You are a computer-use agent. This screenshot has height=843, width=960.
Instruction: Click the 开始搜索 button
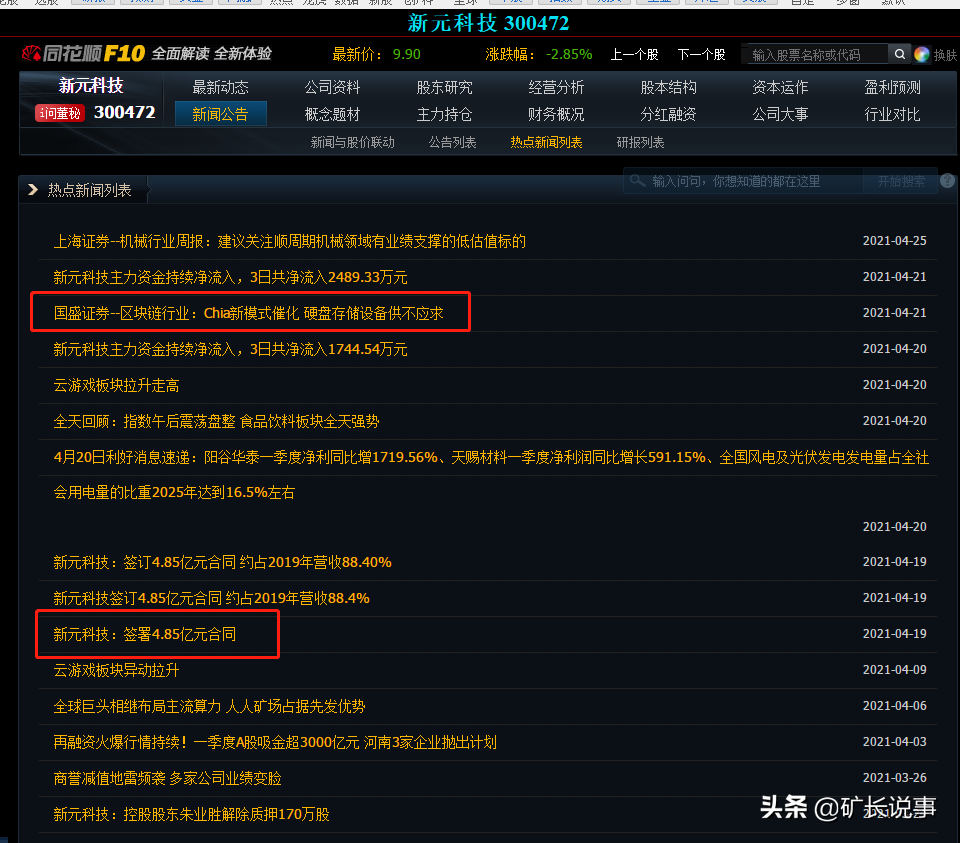tap(901, 181)
